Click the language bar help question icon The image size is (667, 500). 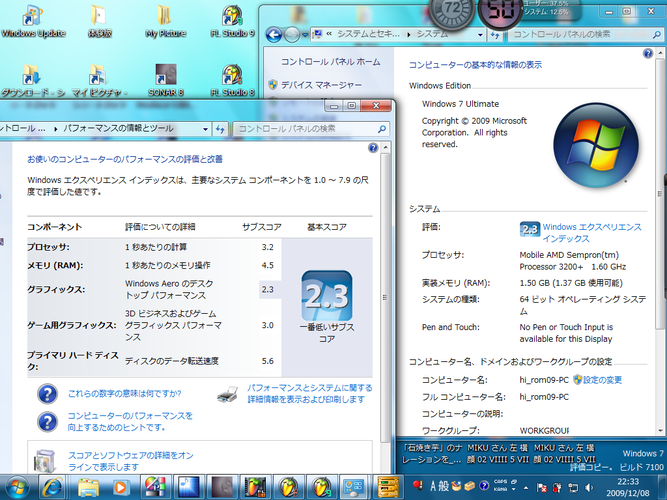(484, 486)
